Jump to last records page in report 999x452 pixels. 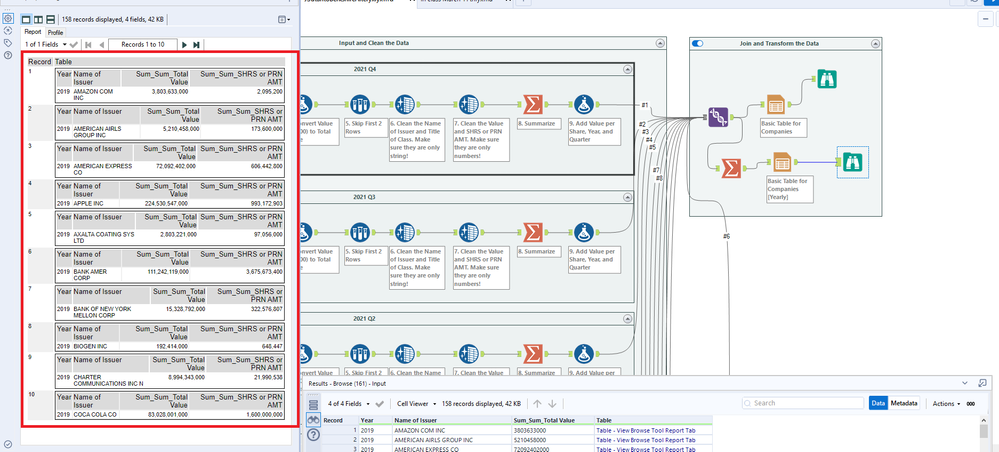click(197, 44)
